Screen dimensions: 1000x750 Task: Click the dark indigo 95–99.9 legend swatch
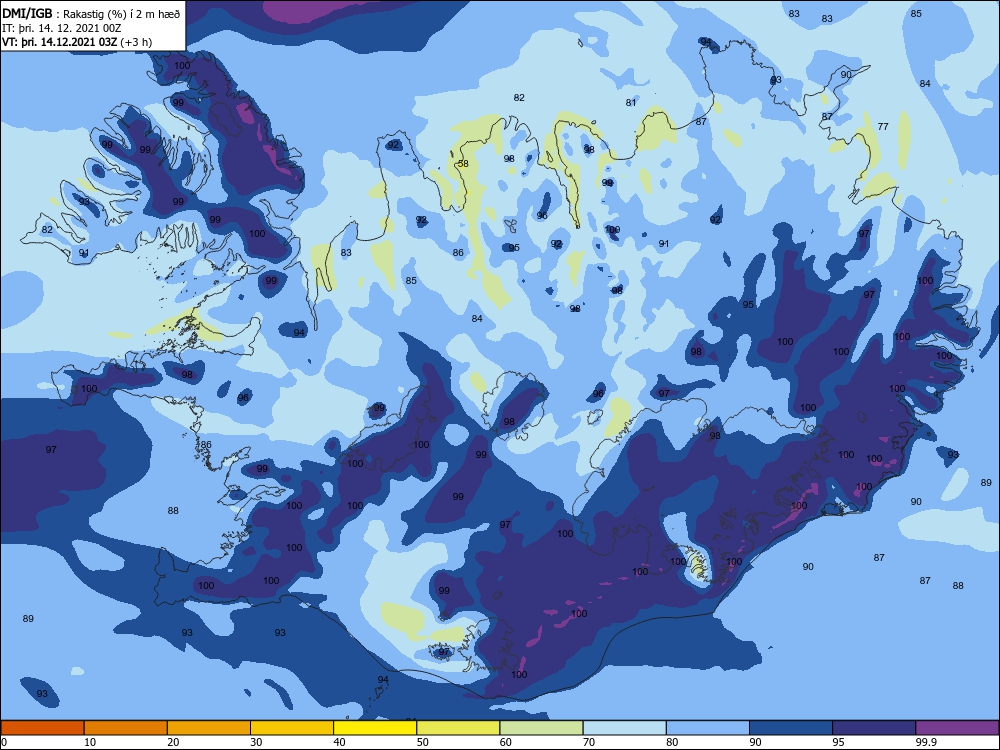point(874,728)
